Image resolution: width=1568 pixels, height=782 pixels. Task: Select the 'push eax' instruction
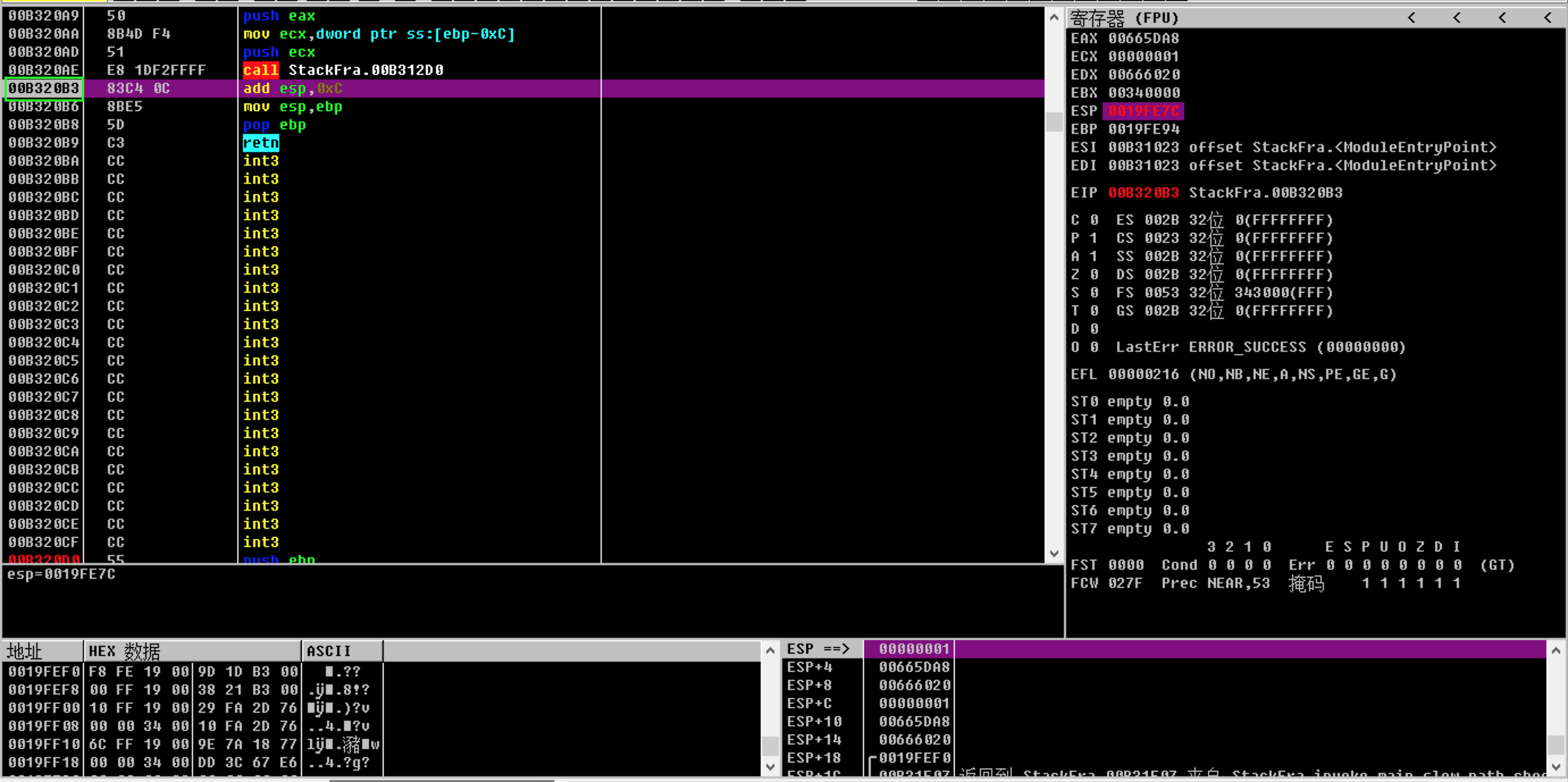[x=279, y=16]
